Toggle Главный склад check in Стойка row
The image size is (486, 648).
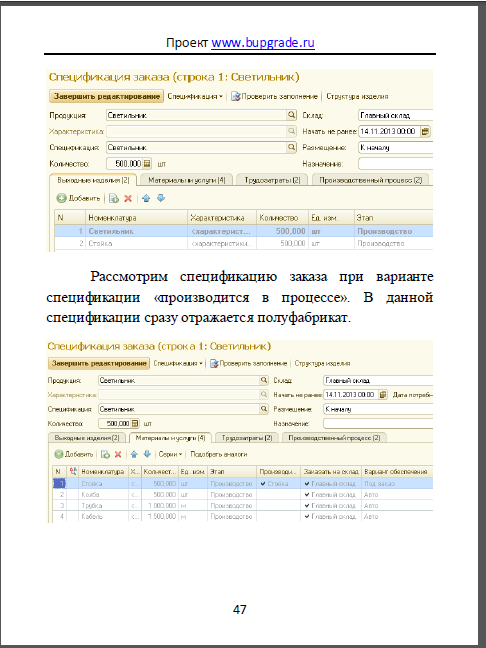pos(307,484)
